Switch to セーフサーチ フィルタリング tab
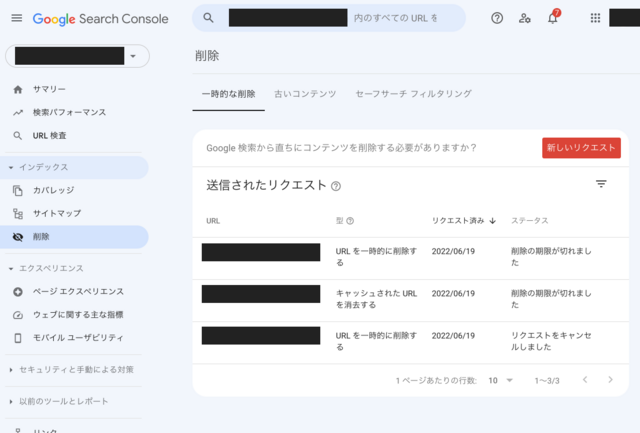This screenshot has width=640, height=433. click(413, 94)
